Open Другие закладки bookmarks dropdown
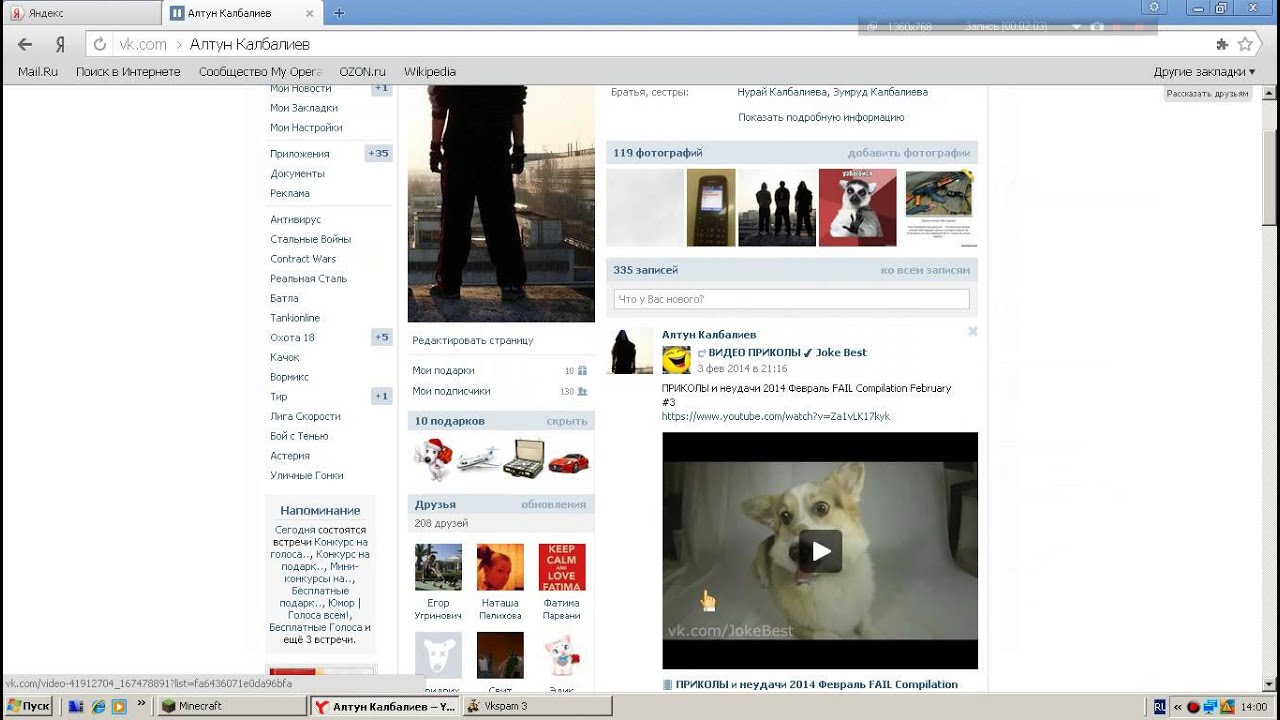1280x720 pixels. 1204,72
